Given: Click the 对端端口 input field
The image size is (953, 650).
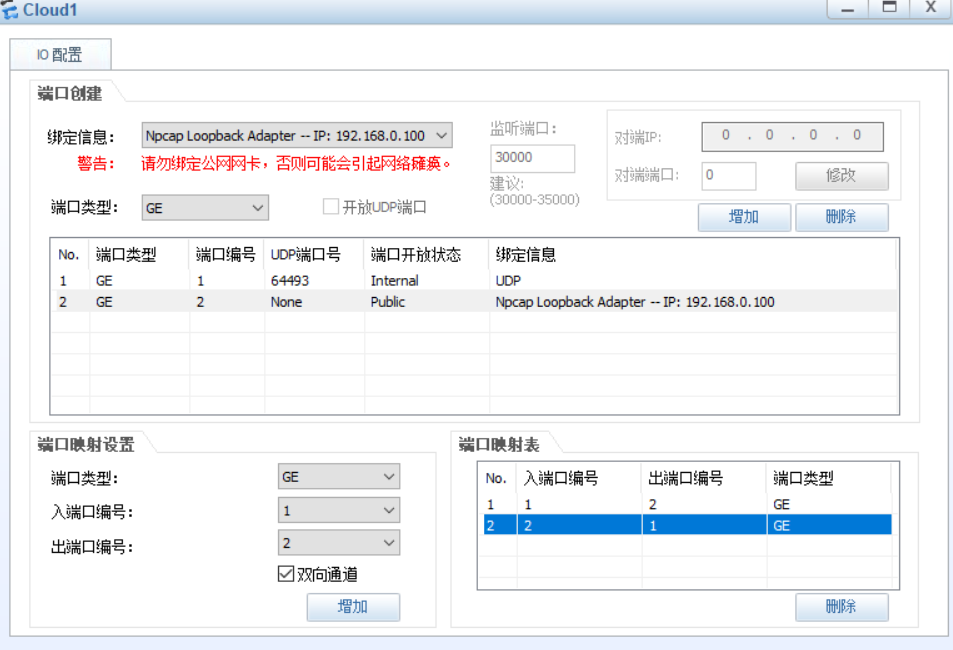Looking at the screenshot, I should pyautogui.click(x=728, y=176).
